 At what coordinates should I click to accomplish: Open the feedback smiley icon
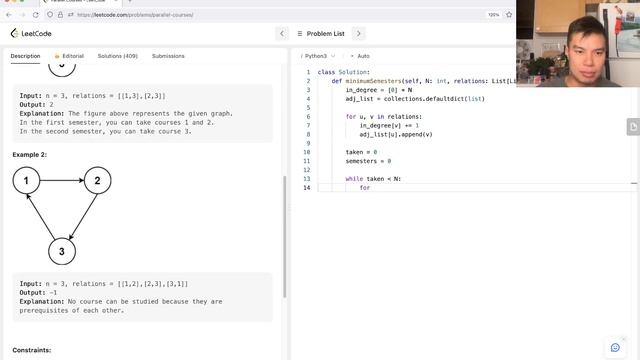coord(615,347)
